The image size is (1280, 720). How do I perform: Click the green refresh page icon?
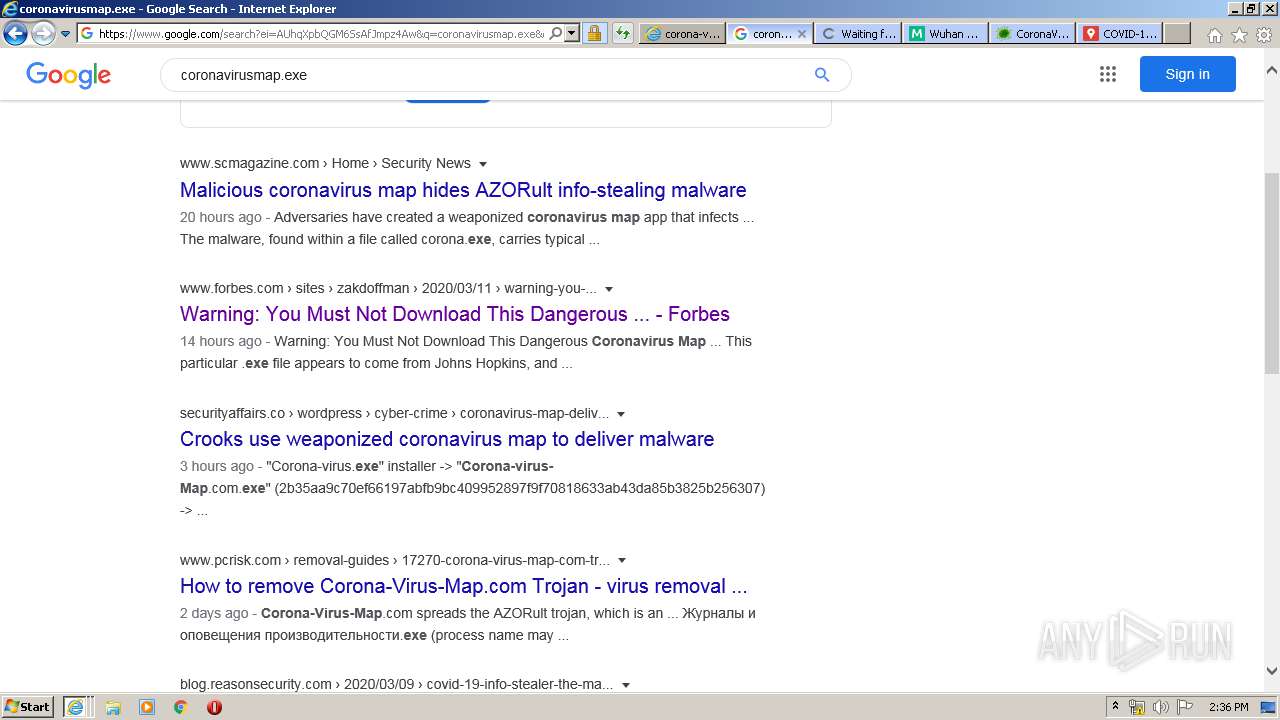click(x=623, y=33)
